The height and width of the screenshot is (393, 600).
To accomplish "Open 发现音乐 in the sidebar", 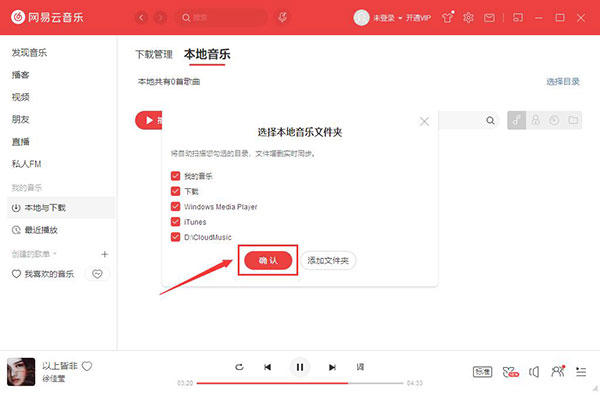I will (x=29, y=52).
